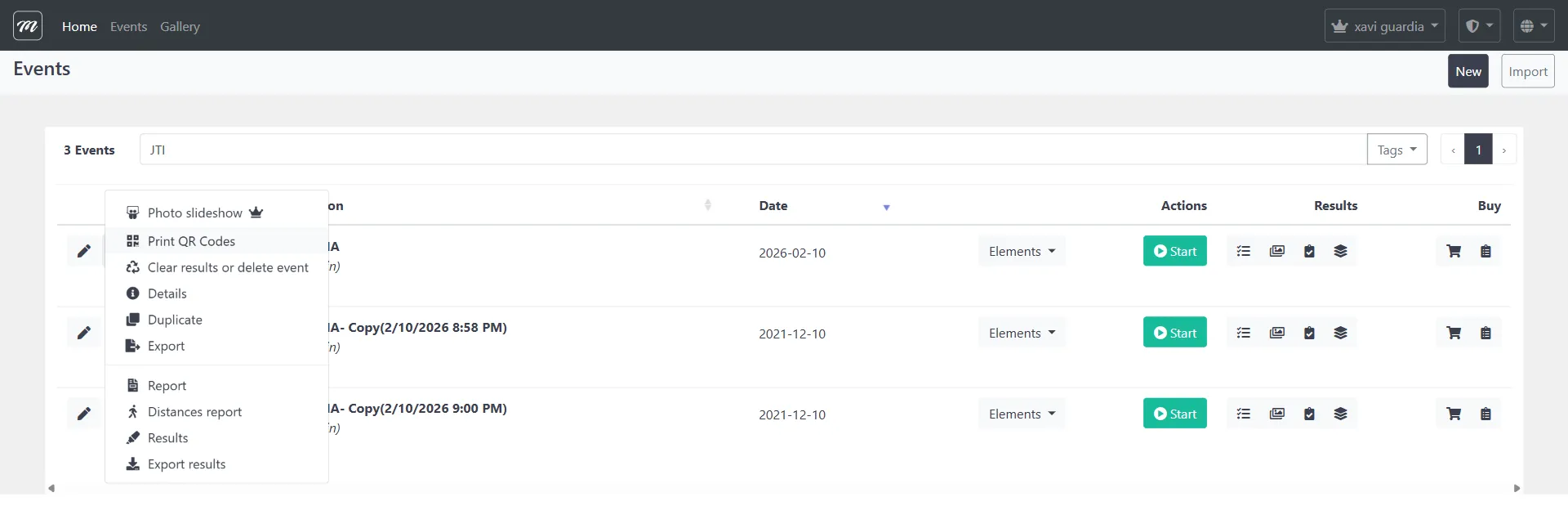The height and width of the screenshot is (506, 1568).
Task: Open the shield dropdown in the top bar
Action: click(x=1479, y=26)
